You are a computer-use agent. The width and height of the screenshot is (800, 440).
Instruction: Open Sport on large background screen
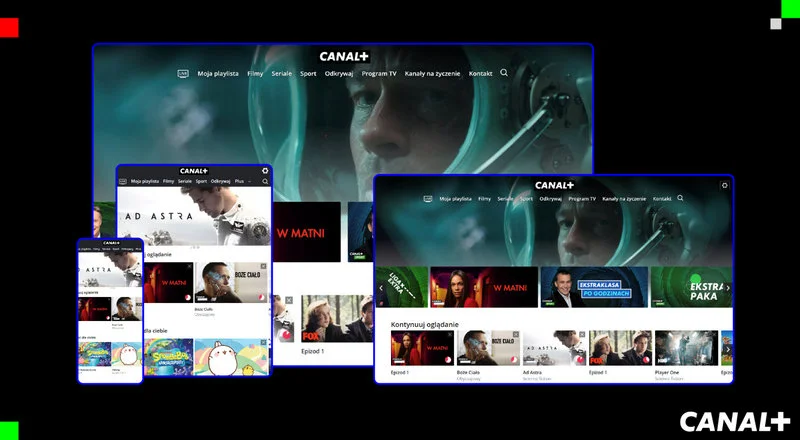308,74
